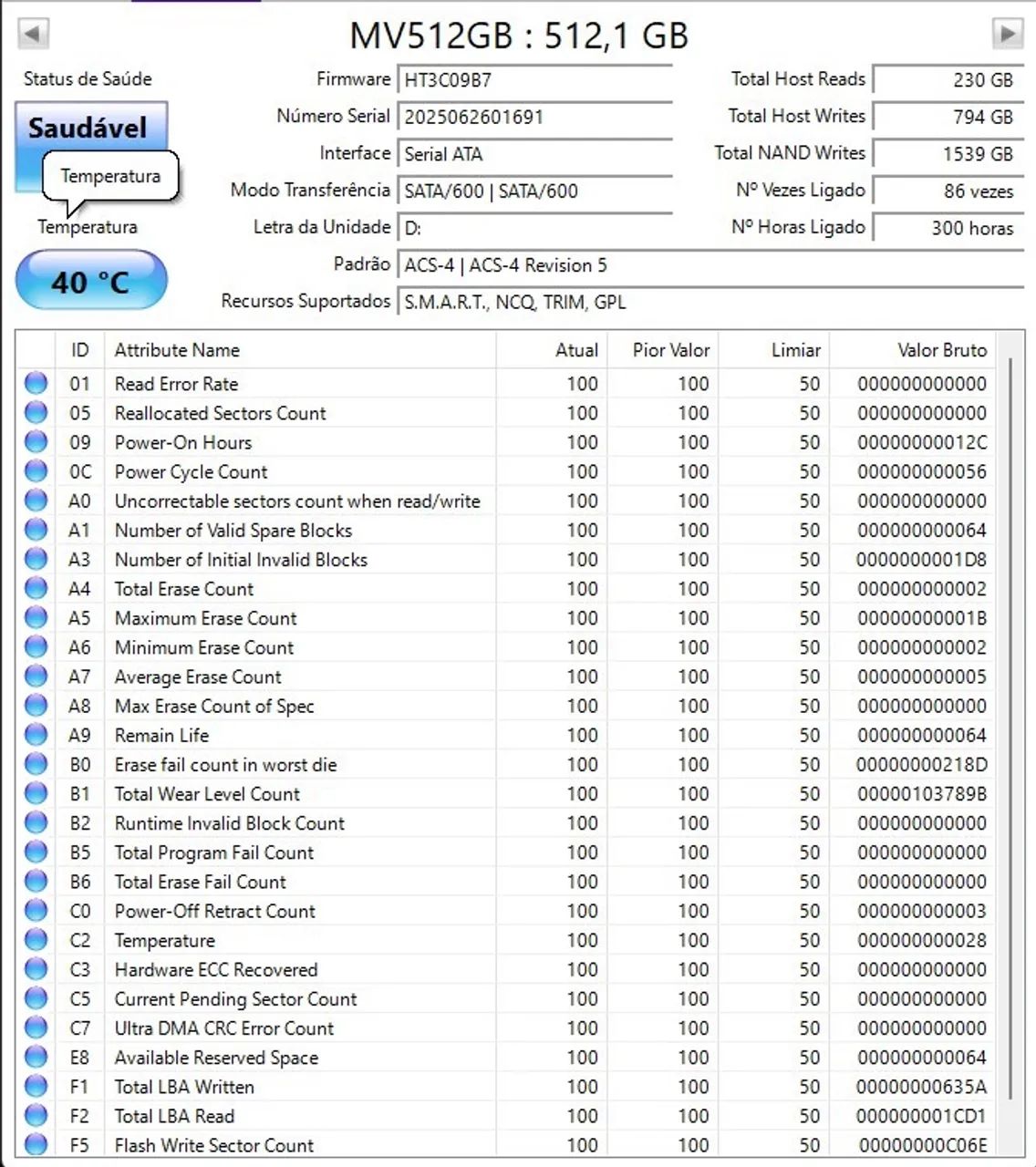Viewport: 1036px width, 1167px height.
Task: Click the S.M.A.R.T., NCQ, TRIM, GPL field
Action: click(710, 302)
